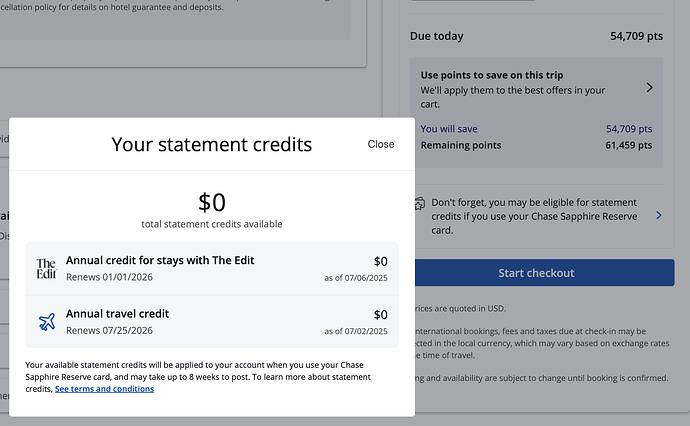Select Annual credit for stays with The Edit
This screenshot has width=690, height=426.
[160, 260]
